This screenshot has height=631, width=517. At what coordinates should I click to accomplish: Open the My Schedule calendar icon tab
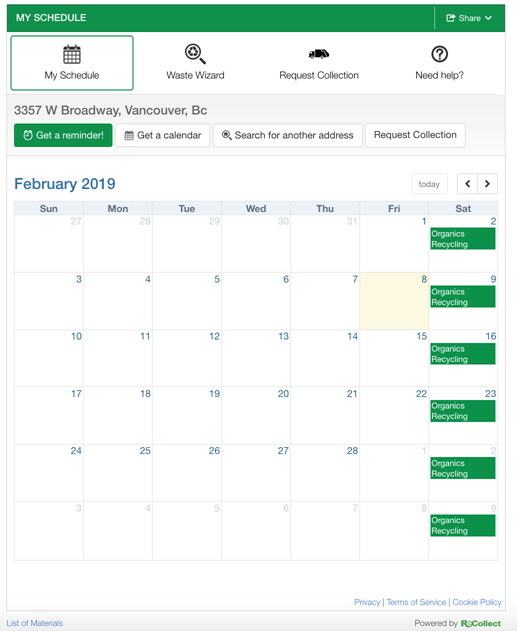tap(72, 54)
